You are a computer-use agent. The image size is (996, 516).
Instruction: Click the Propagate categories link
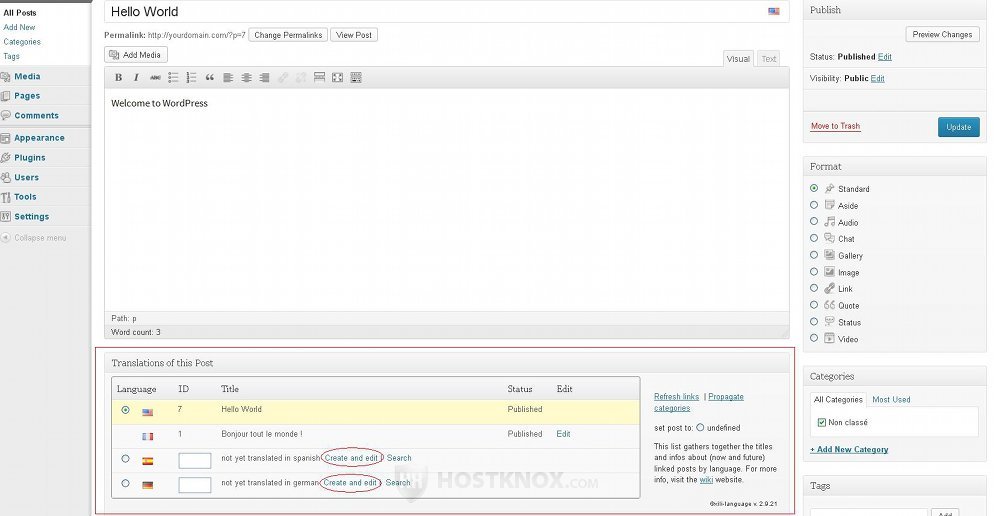(x=699, y=402)
